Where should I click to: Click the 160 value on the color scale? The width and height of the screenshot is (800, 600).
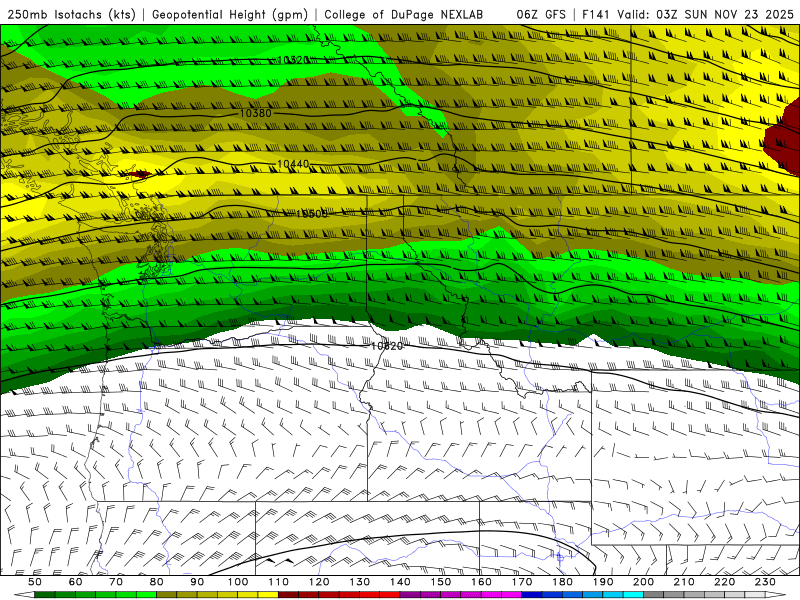coord(482,582)
